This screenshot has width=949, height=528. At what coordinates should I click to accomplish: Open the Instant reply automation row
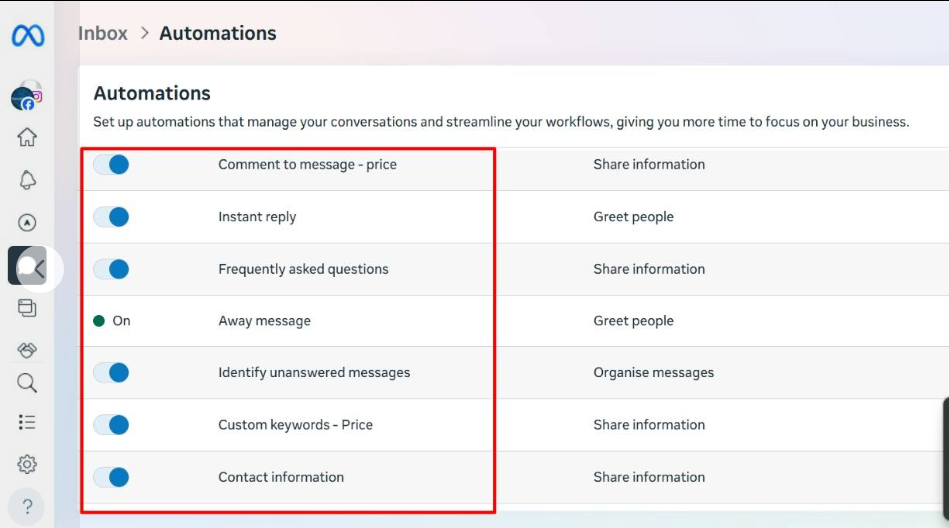(257, 217)
